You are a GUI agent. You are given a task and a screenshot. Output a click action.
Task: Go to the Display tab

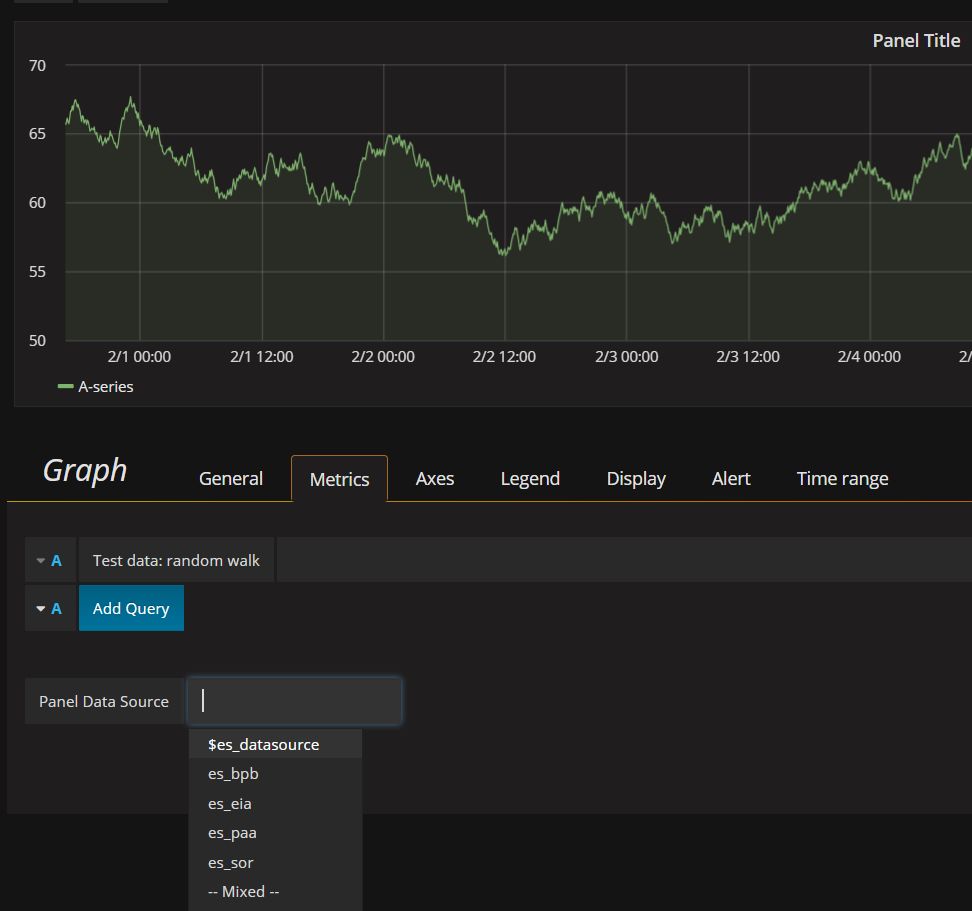[636, 478]
